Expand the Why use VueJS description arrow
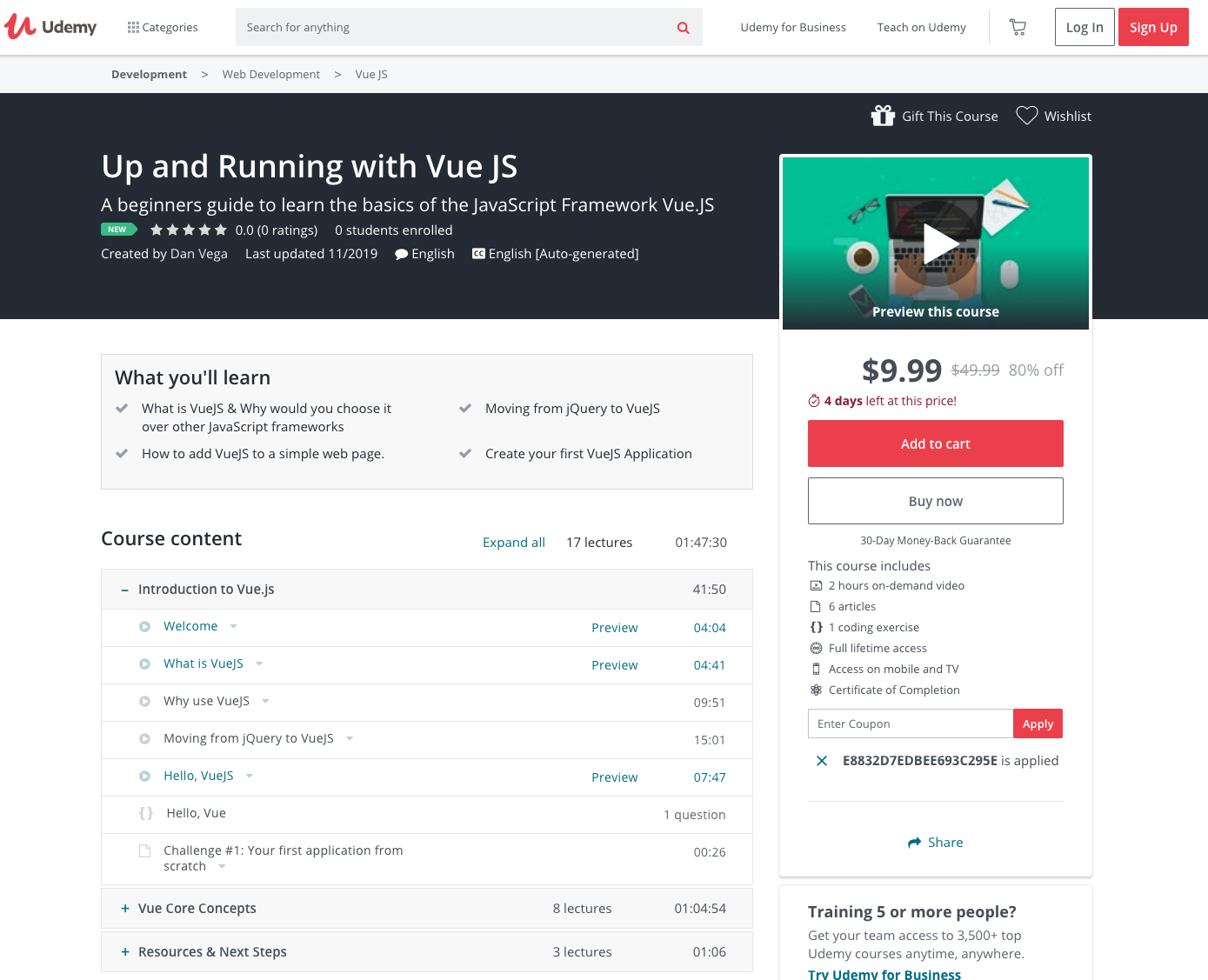1208x980 pixels. tap(265, 702)
